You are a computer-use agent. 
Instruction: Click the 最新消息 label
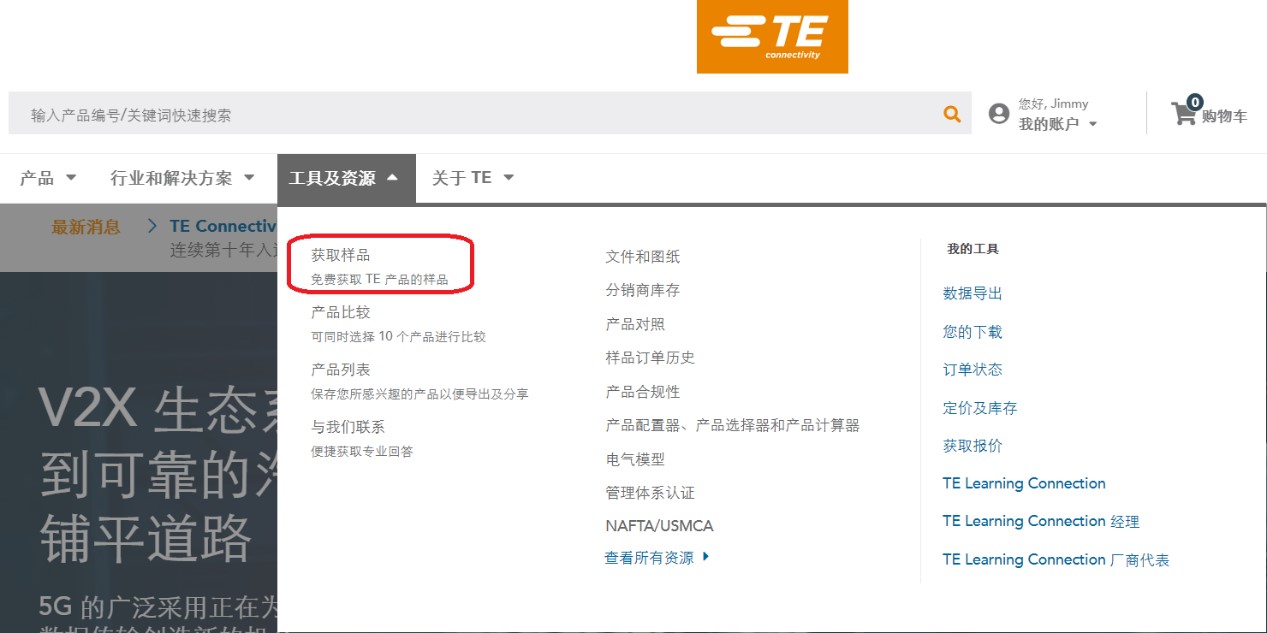[86, 227]
